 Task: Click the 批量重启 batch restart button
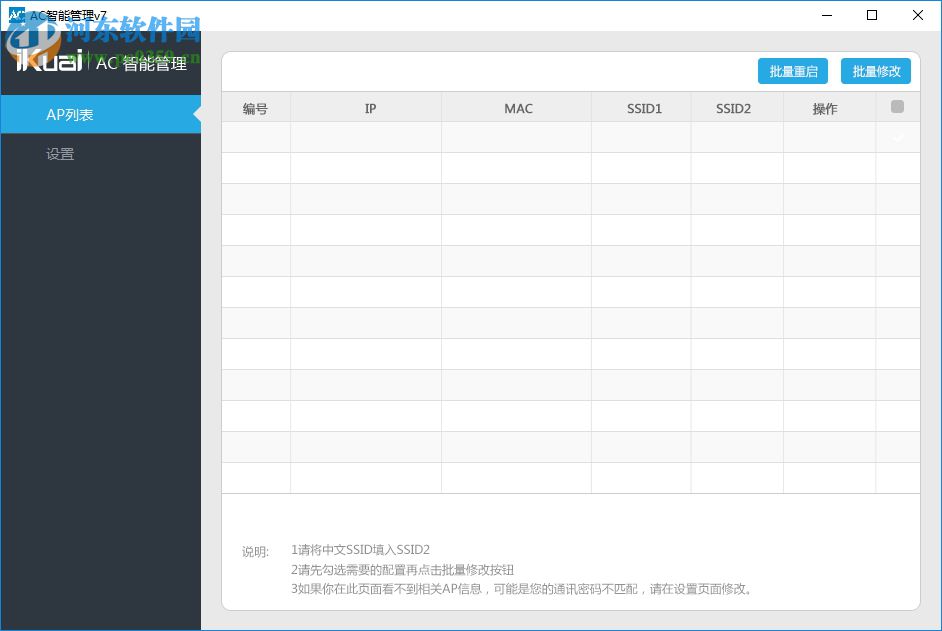point(792,71)
